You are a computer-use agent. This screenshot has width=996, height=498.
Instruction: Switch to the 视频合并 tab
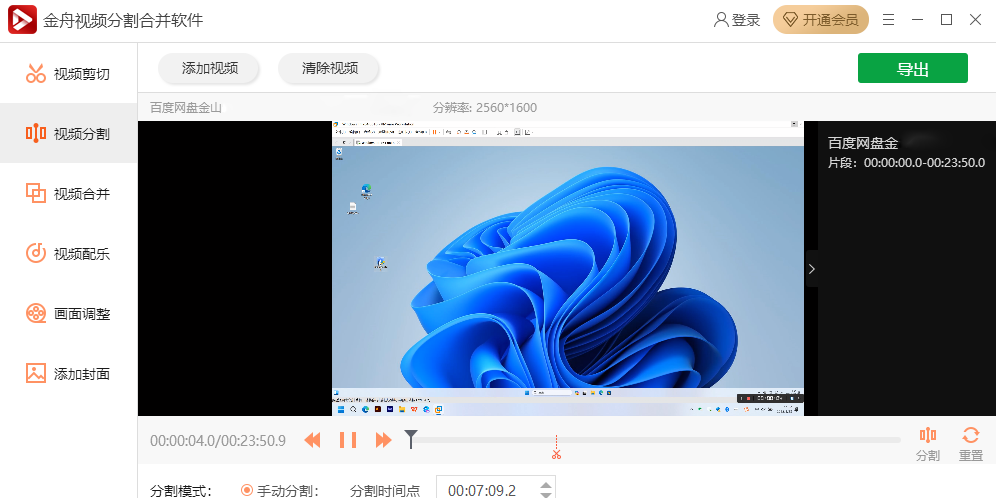tap(68, 193)
